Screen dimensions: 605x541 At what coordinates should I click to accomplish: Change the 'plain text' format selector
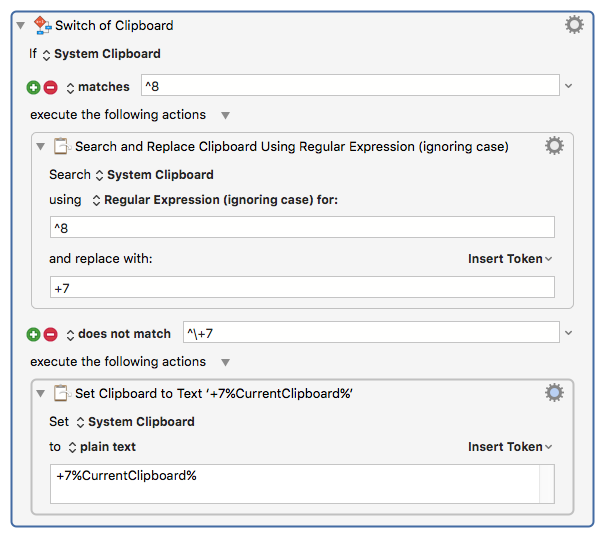(102, 447)
